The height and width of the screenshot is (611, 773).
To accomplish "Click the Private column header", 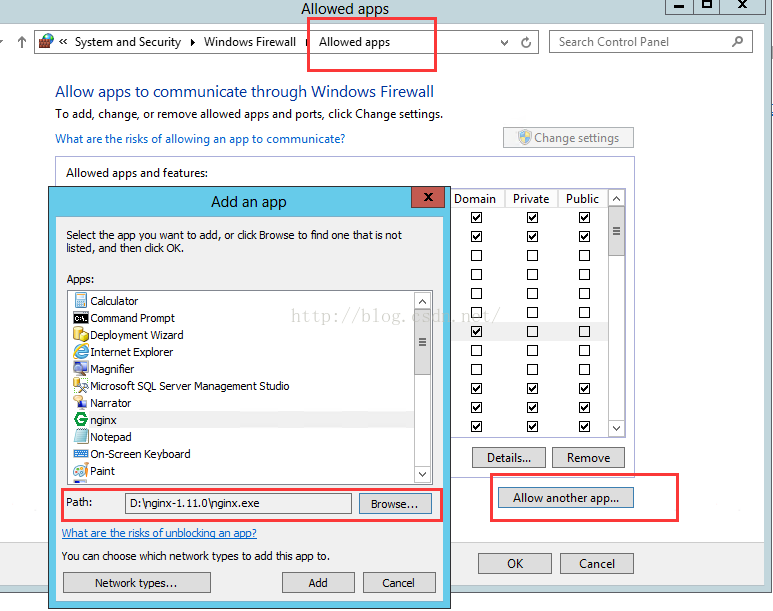I will pos(531,199).
